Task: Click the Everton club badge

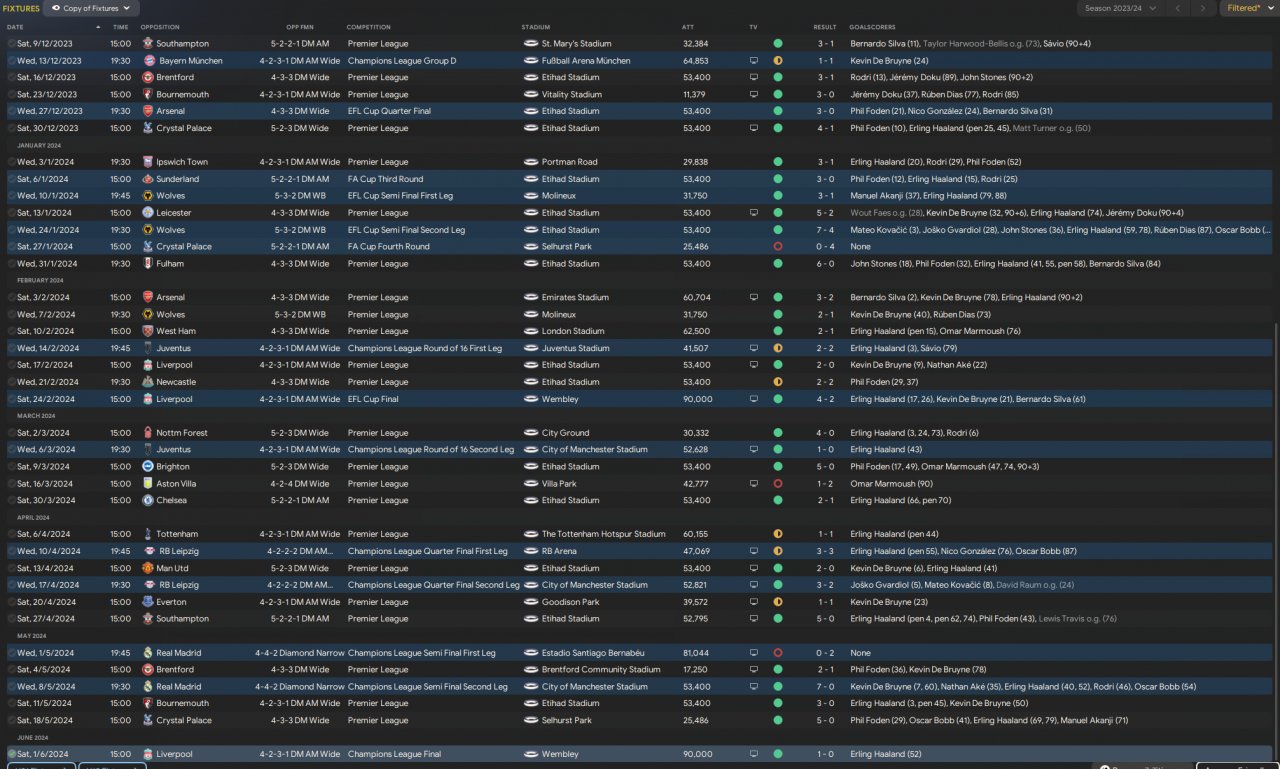Action: coord(148,602)
